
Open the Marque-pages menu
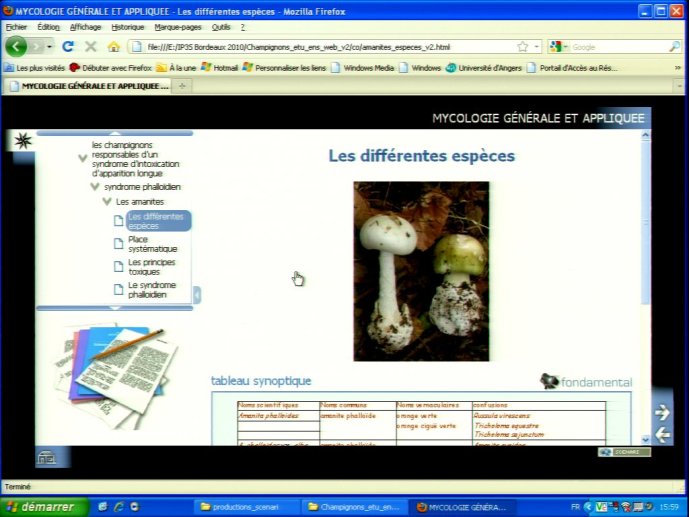click(x=178, y=27)
